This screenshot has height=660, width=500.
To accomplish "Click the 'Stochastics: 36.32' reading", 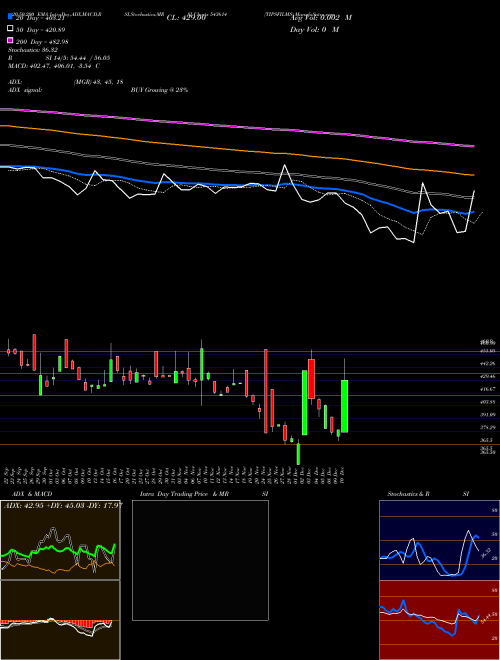I will pyautogui.click(x=32, y=50).
